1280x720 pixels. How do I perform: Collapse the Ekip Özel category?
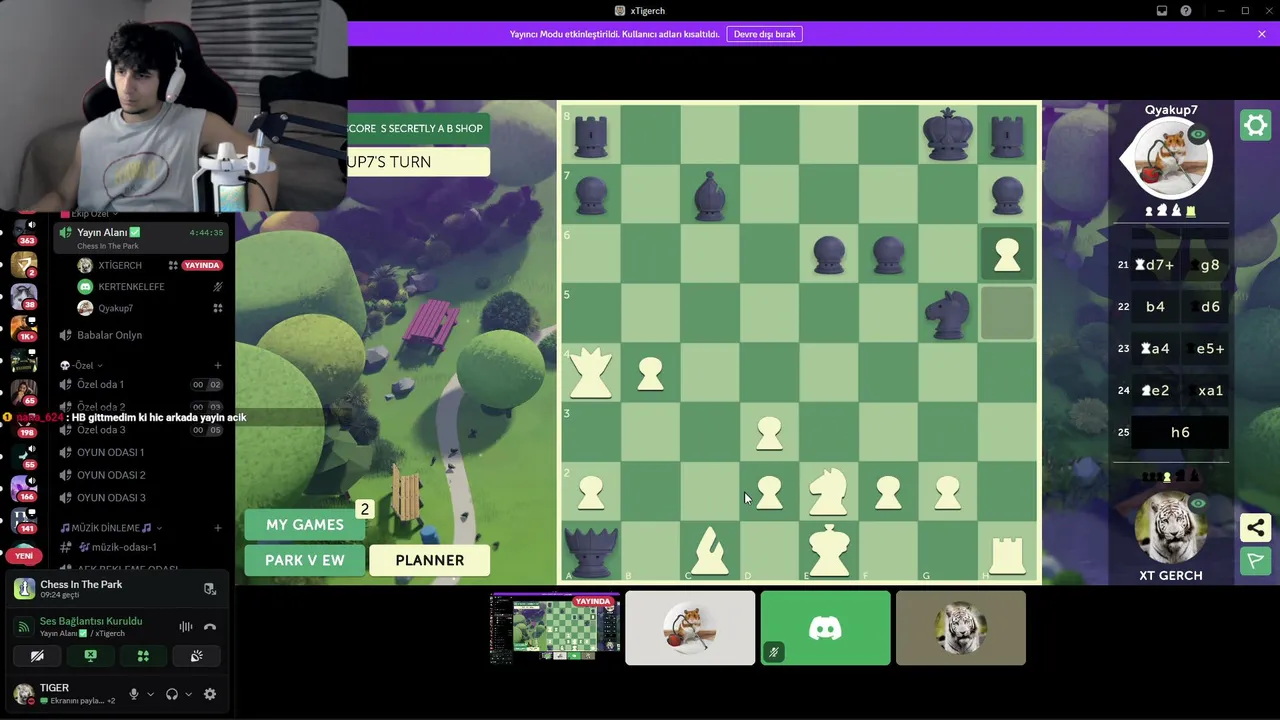point(88,214)
